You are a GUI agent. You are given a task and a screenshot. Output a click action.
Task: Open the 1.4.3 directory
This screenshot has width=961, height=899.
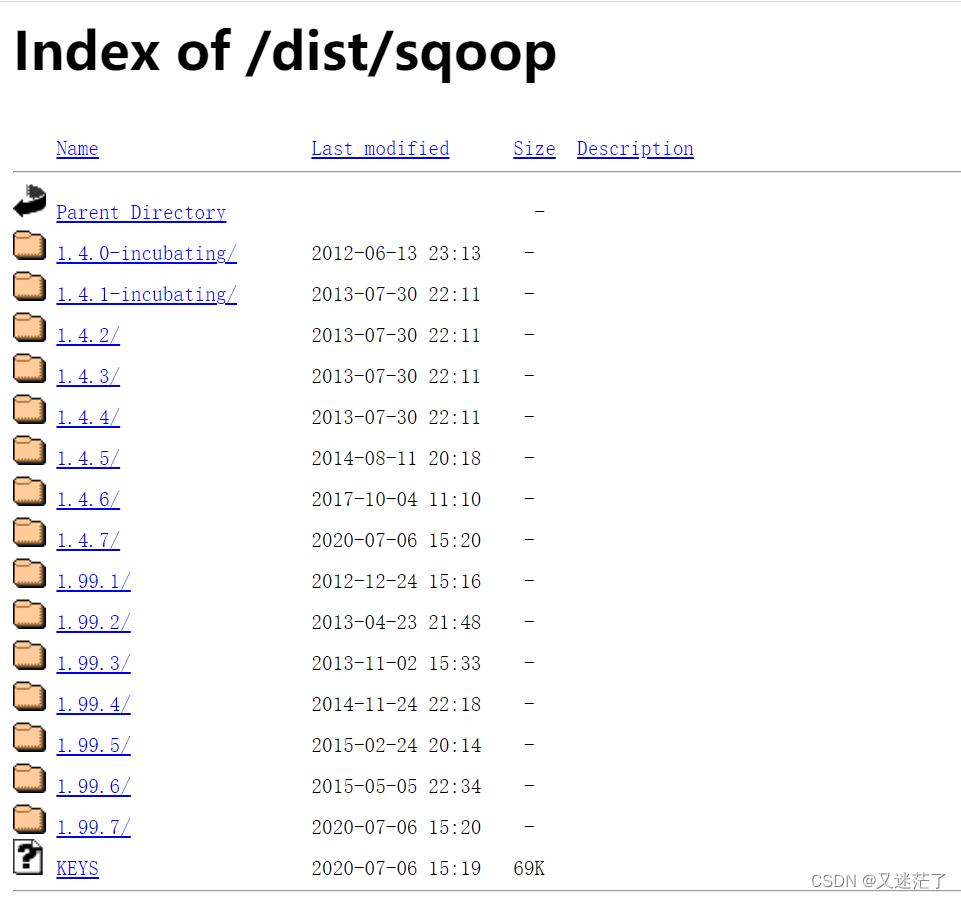tap(87, 376)
